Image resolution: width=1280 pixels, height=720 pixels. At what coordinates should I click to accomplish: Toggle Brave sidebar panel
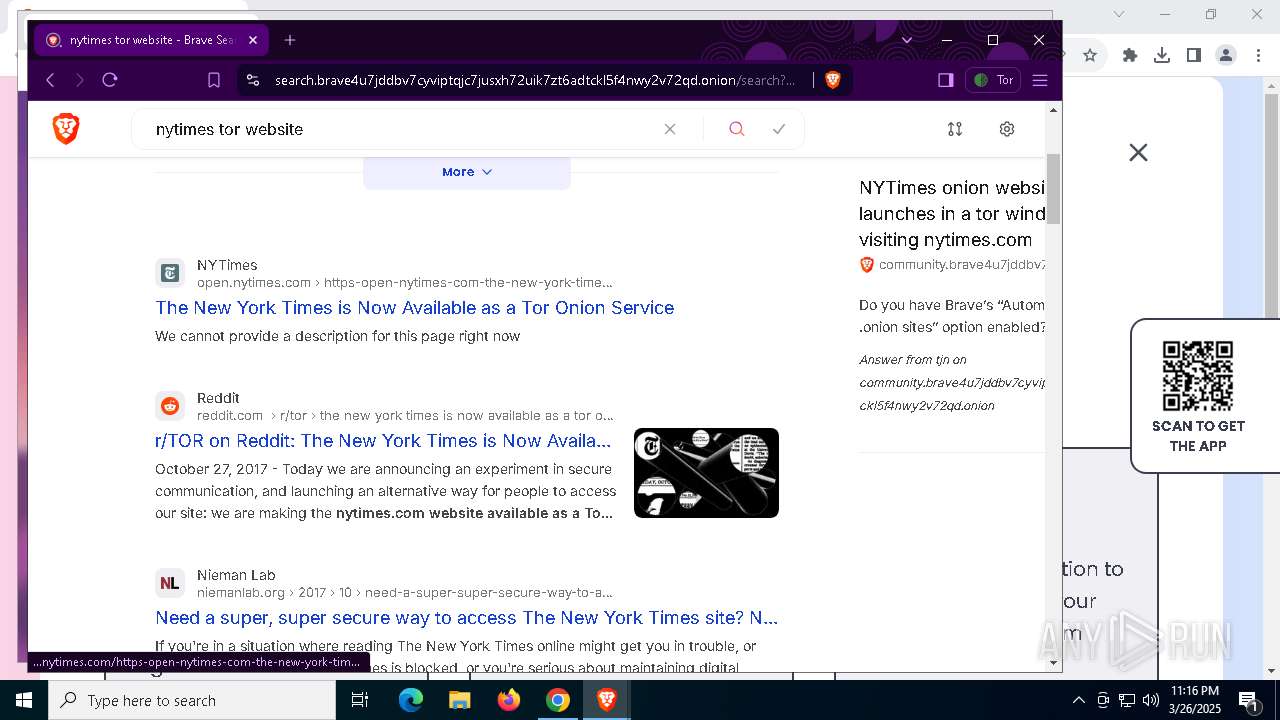pyautogui.click(x=945, y=80)
